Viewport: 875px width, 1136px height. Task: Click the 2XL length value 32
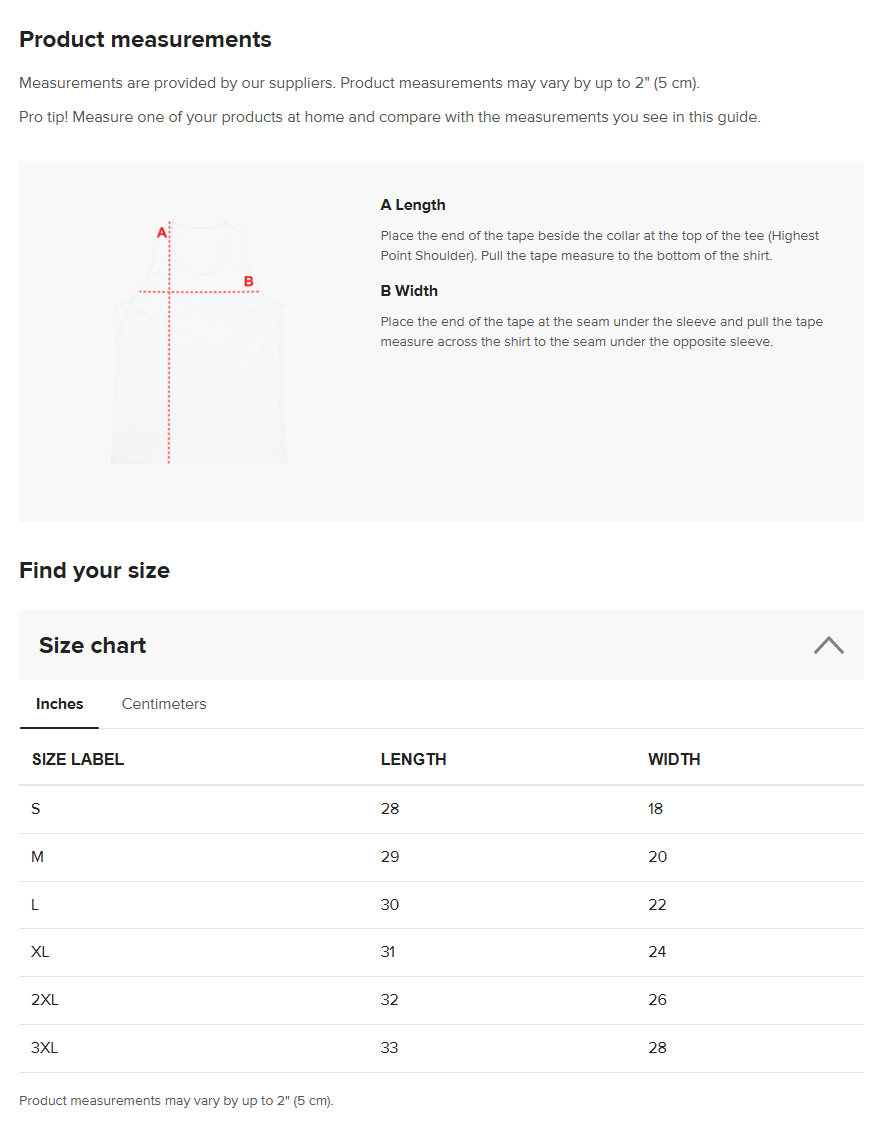(390, 1000)
